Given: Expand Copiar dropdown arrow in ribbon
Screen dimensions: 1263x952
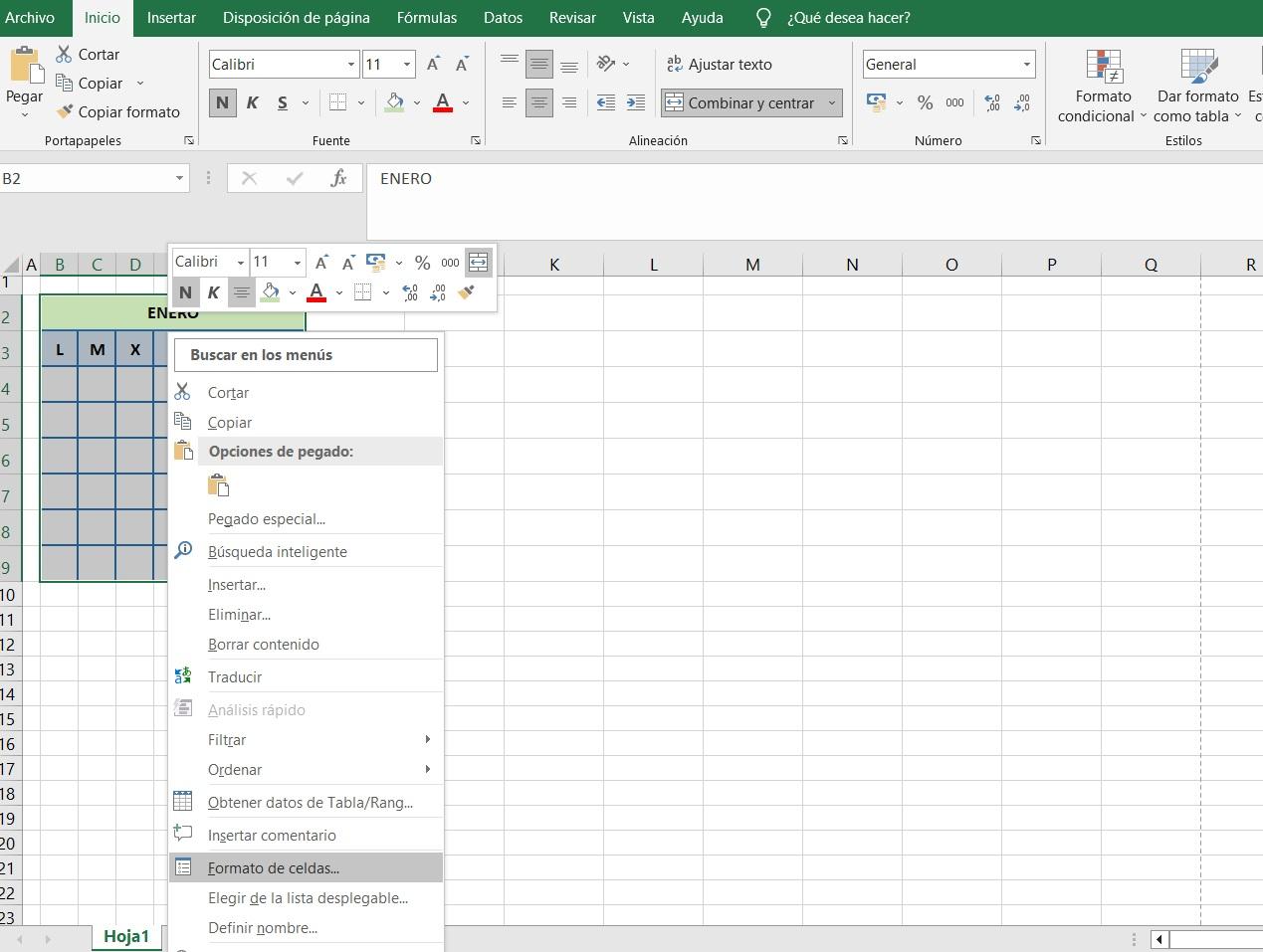Looking at the screenshot, I should (140, 84).
